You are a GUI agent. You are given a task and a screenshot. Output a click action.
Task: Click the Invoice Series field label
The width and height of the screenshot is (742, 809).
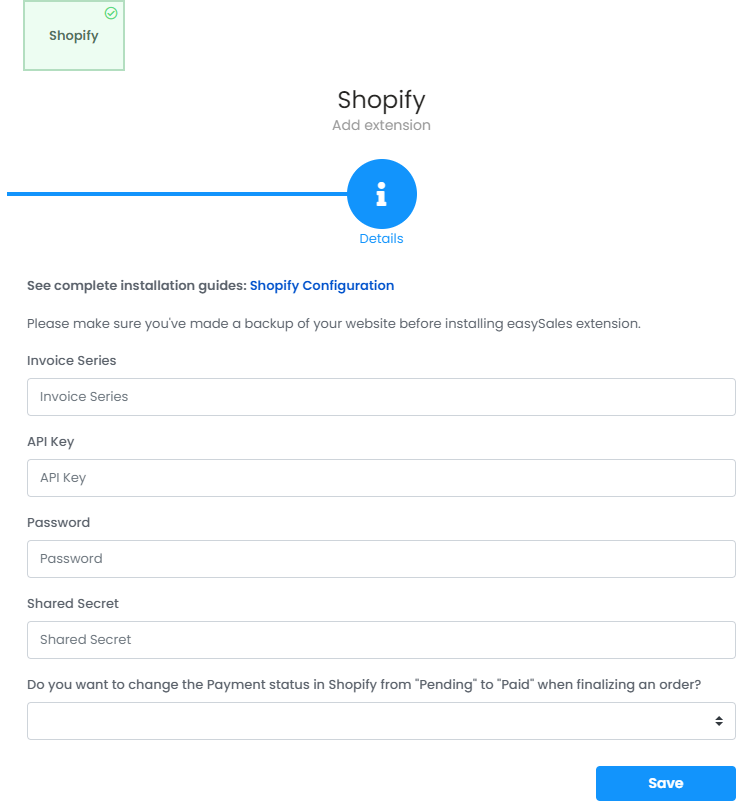coord(72,361)
